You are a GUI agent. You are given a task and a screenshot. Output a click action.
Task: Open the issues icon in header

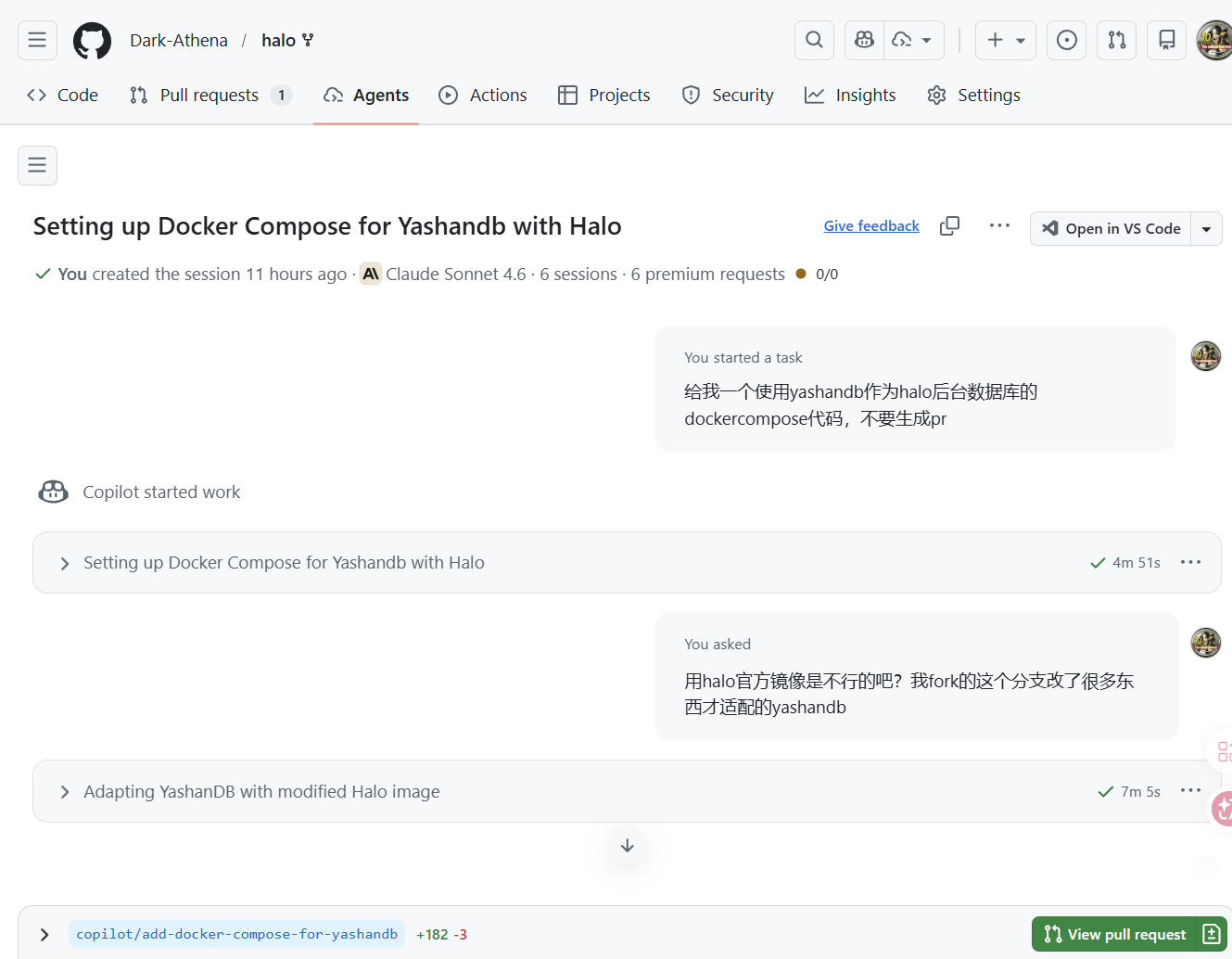click(1066, 40)
